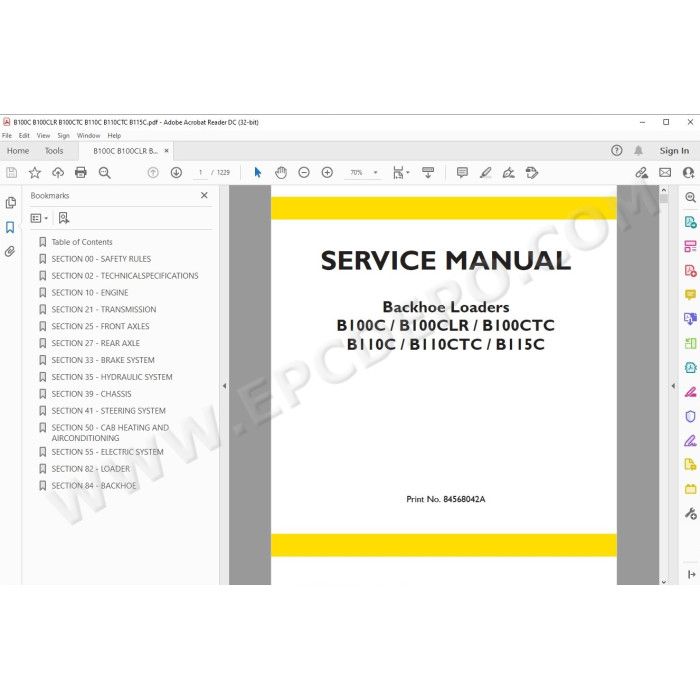Screen dimensions: 700x700
Task: Collapse right tools pane arrow
Action: [x=673, y=386]
